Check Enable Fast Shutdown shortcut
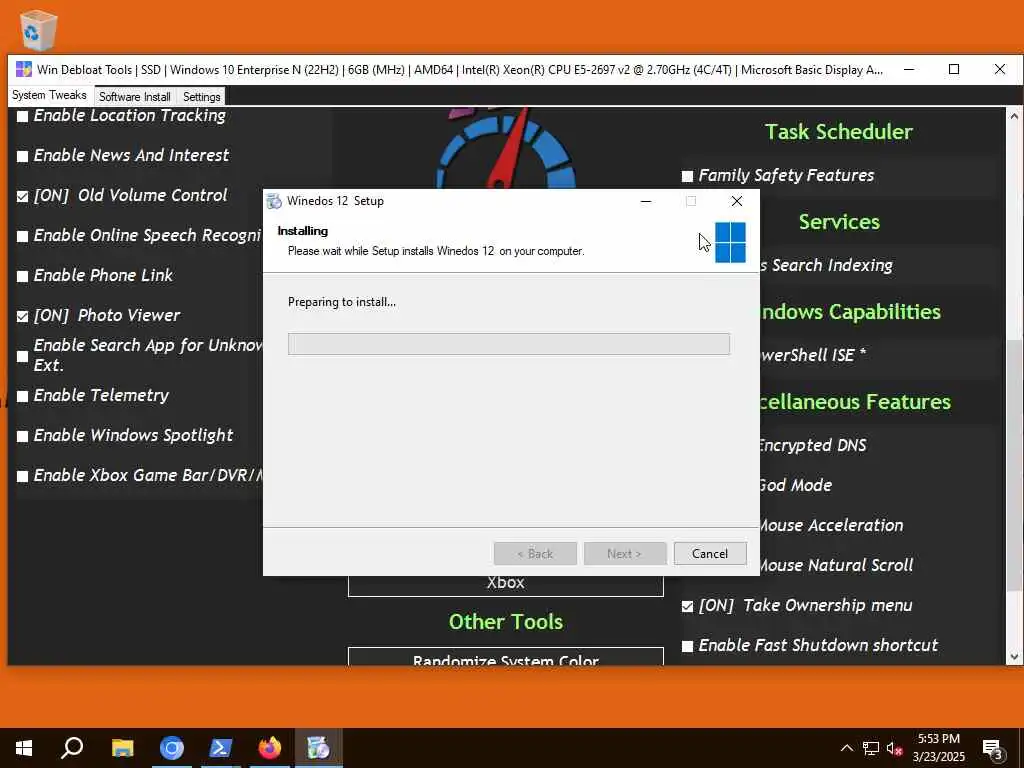 coord(687,647)
